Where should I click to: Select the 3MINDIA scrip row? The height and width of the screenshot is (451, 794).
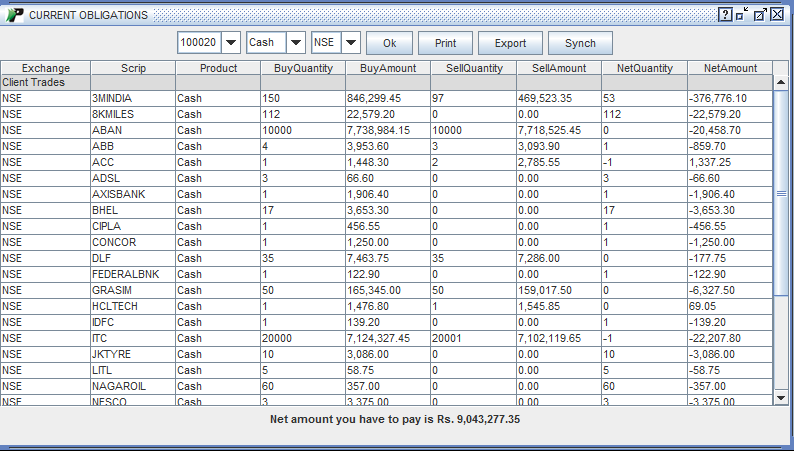tap(132, 98)
